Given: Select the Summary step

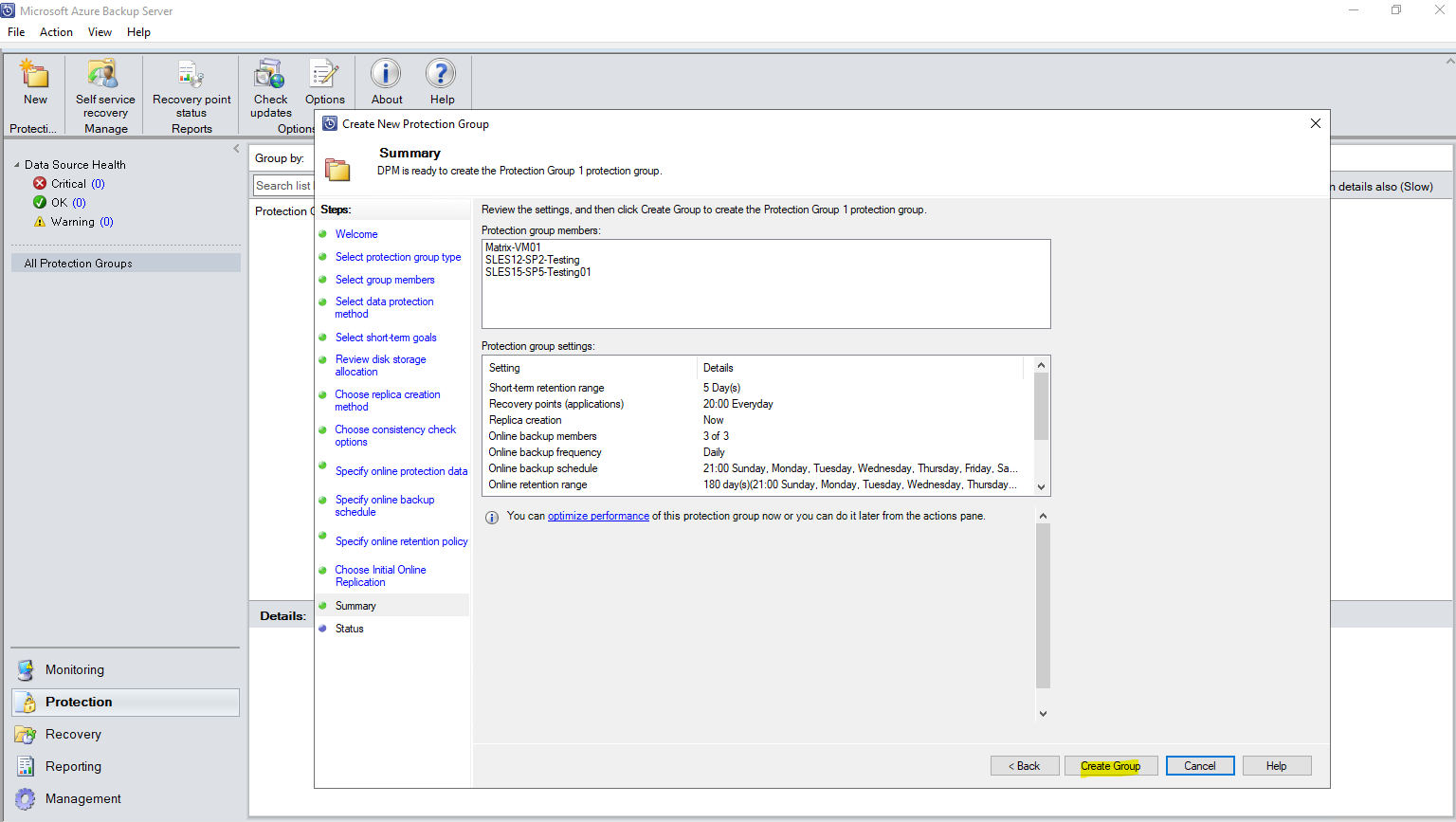Looking at the screenshot, I should tap(355, 606).
